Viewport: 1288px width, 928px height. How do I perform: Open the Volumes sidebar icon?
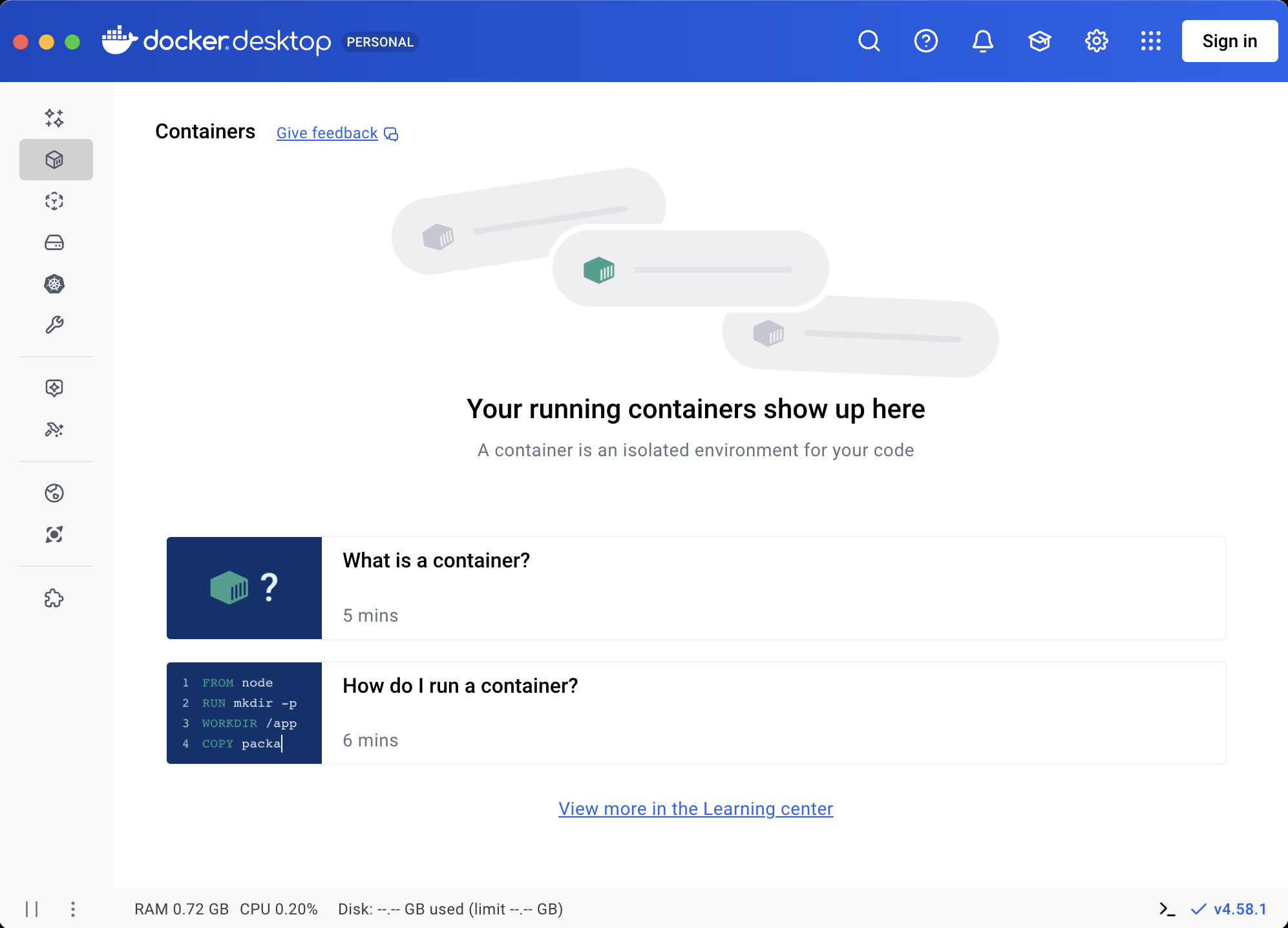coord(54,242)
